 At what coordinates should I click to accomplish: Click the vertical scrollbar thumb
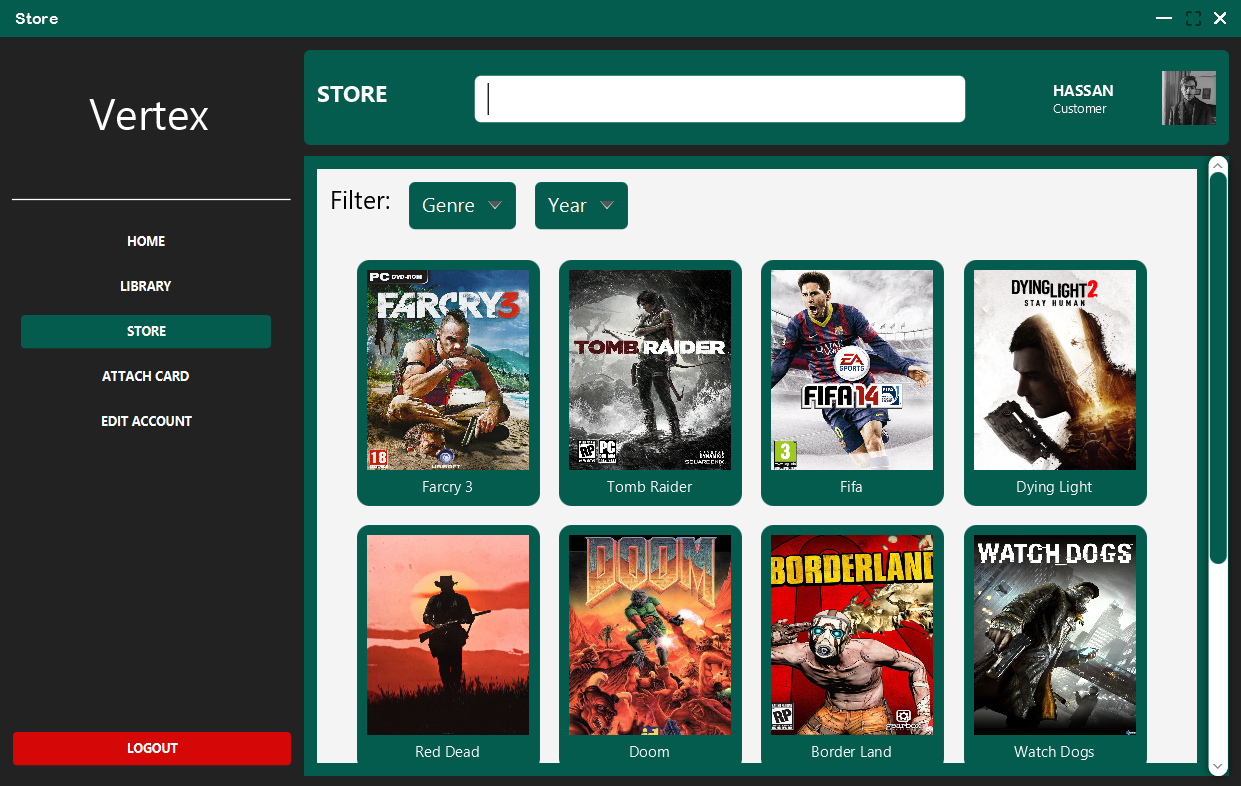1218,367
